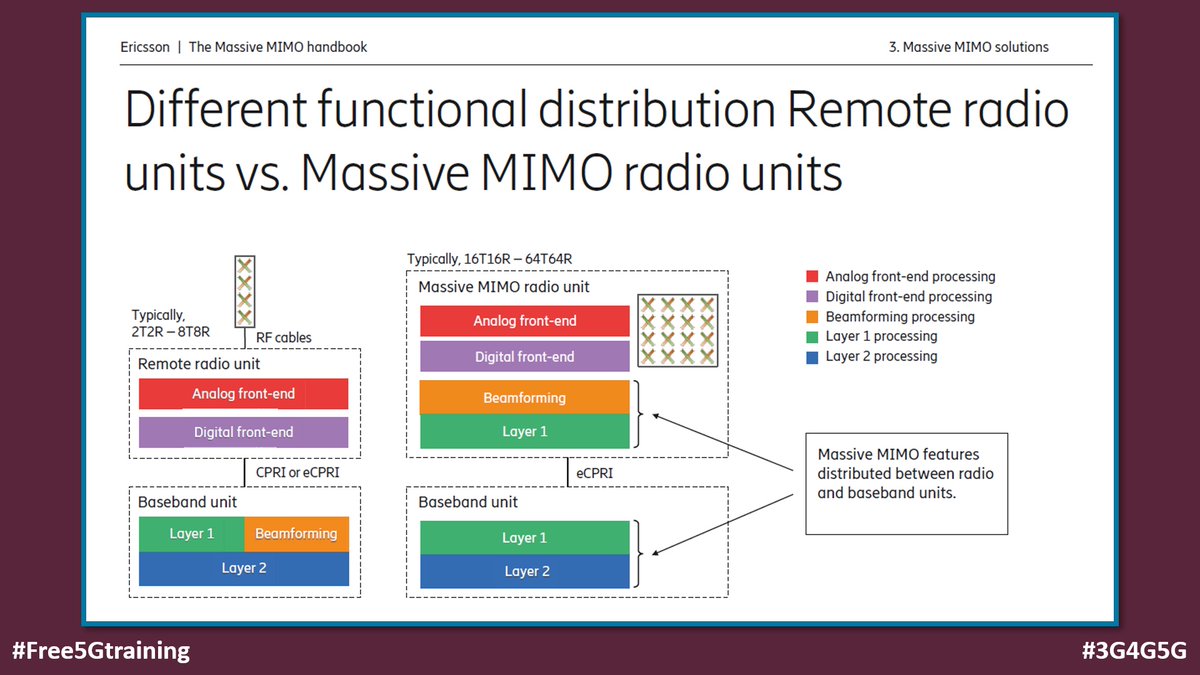Click "Beamforming processing" legend text
Image resolution: width=1200 pixels, height=675 pixels.
pos(900,317)
